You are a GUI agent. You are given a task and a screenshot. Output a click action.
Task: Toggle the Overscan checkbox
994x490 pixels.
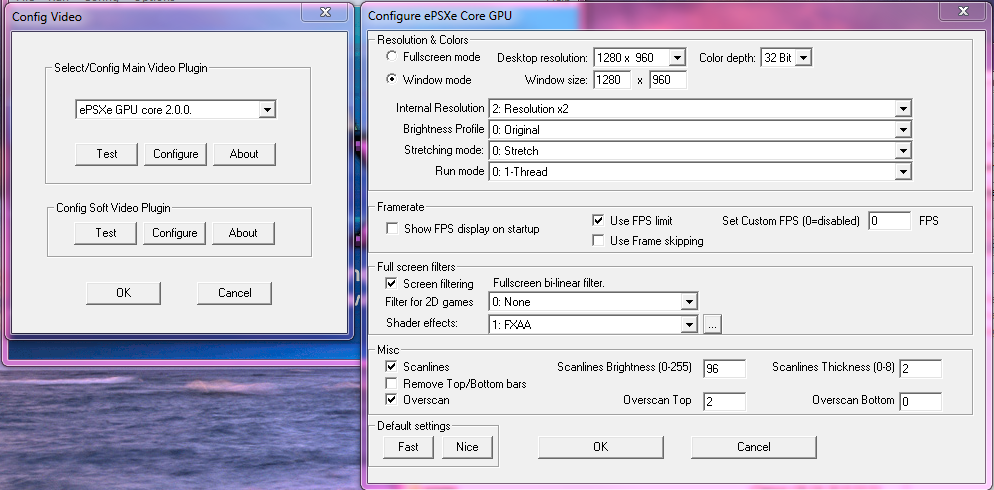coord(392,400)
